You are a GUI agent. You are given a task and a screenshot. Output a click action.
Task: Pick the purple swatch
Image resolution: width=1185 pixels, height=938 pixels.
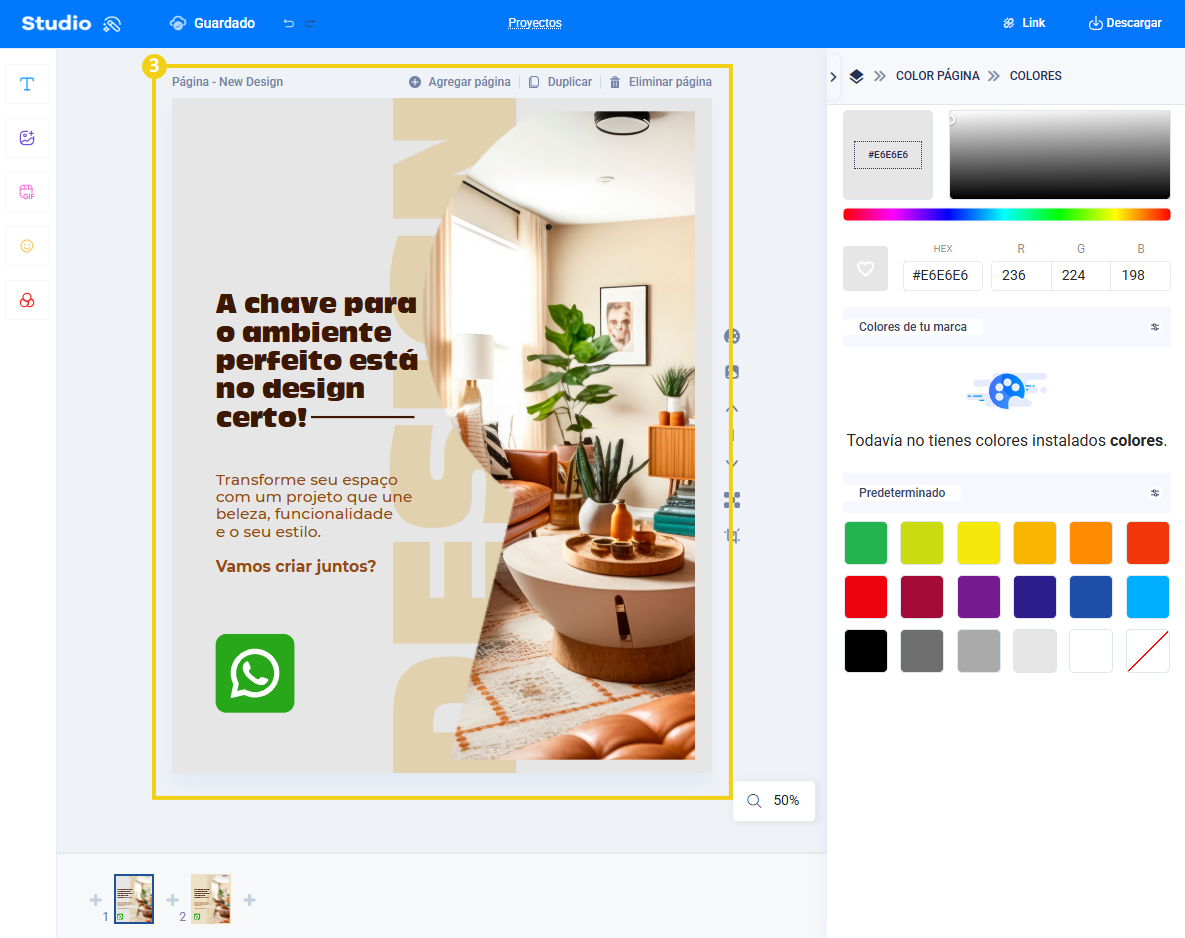979,597
